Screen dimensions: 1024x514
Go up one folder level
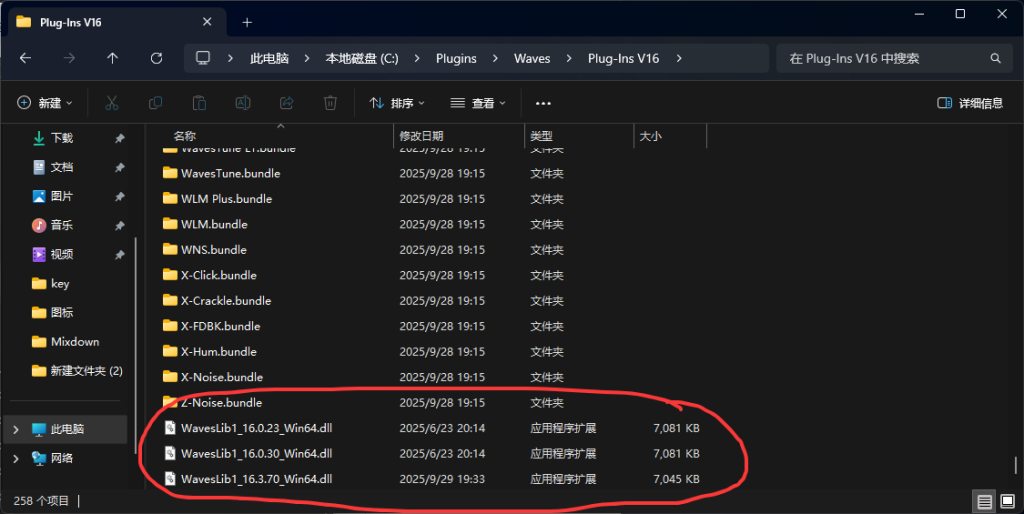[112, 58]
